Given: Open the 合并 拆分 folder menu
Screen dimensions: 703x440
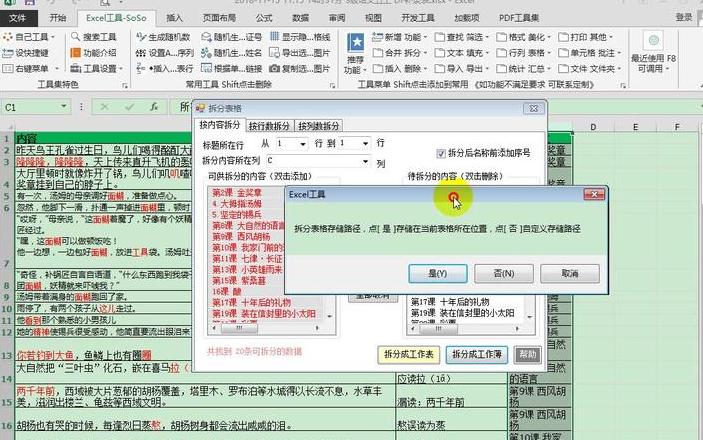Looking at the screenshot, I should 399,53.
